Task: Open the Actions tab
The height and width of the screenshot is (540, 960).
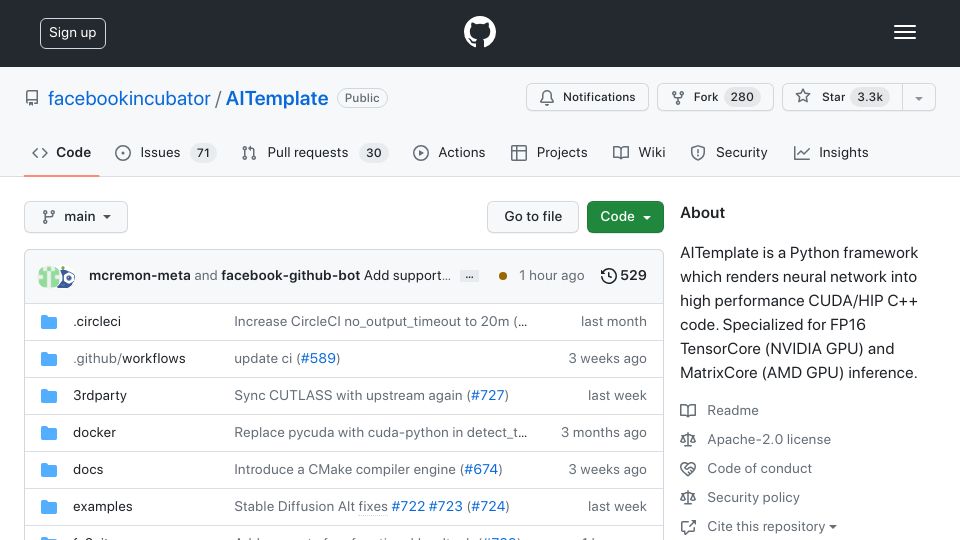Action: [x=449, y=152]
